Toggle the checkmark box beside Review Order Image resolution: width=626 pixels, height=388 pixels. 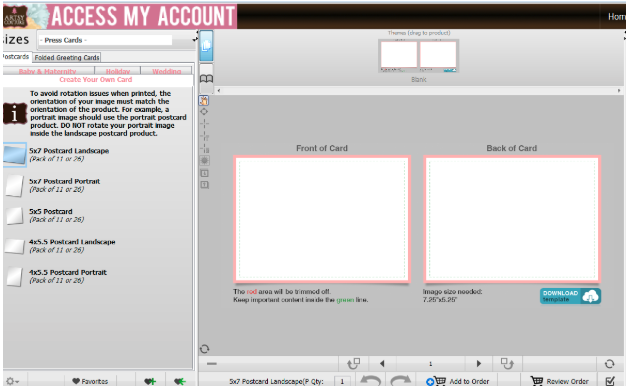click(610, 381)
